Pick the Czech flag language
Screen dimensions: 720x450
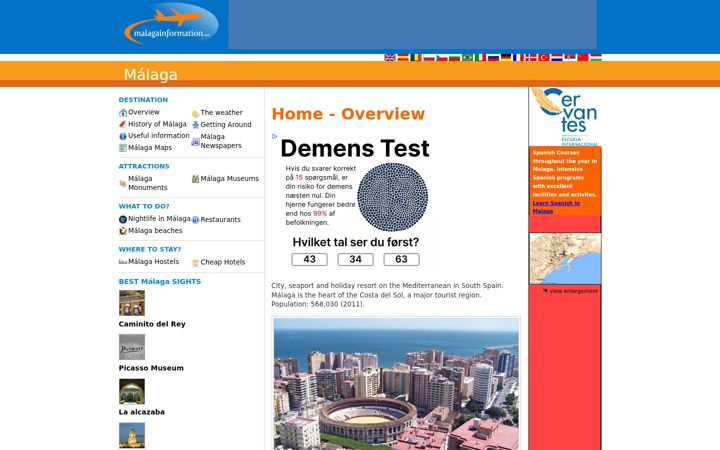point(441,57)
